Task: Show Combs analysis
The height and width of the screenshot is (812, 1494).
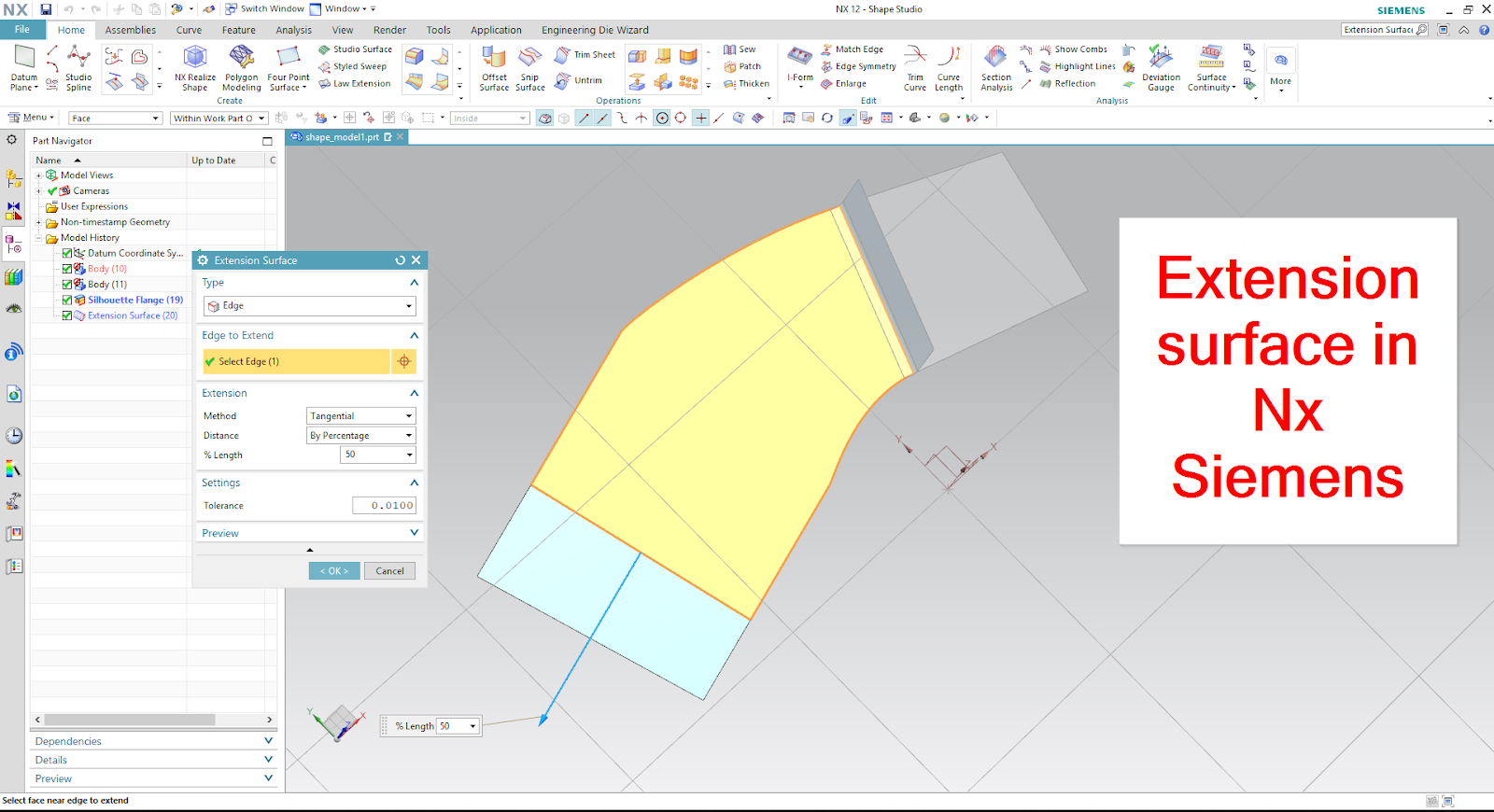Action: pyautogui.click(x=1073, y=49)
